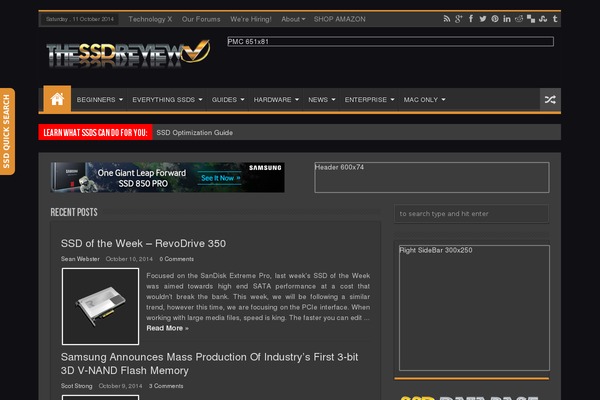Click the search type and hit enter field
Image resolution: width=600 pixels, height=400 pixels.
tap(471, 214)
